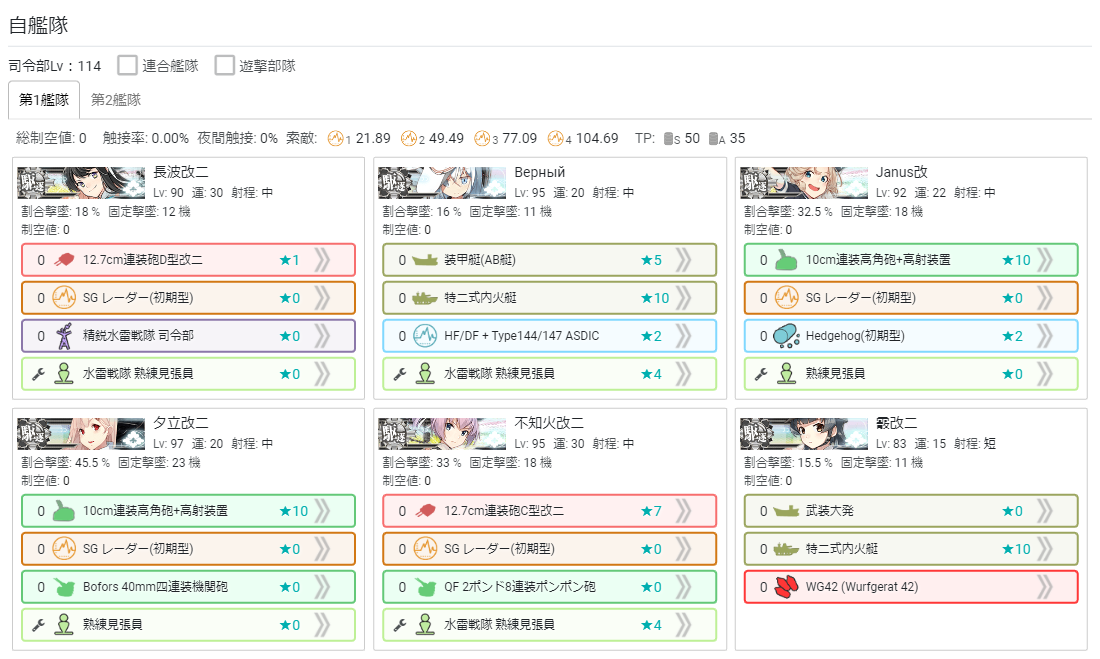1100x659 pixels.
Task: Click the TP S-rank value 50
Action: [x=692, y=138]
